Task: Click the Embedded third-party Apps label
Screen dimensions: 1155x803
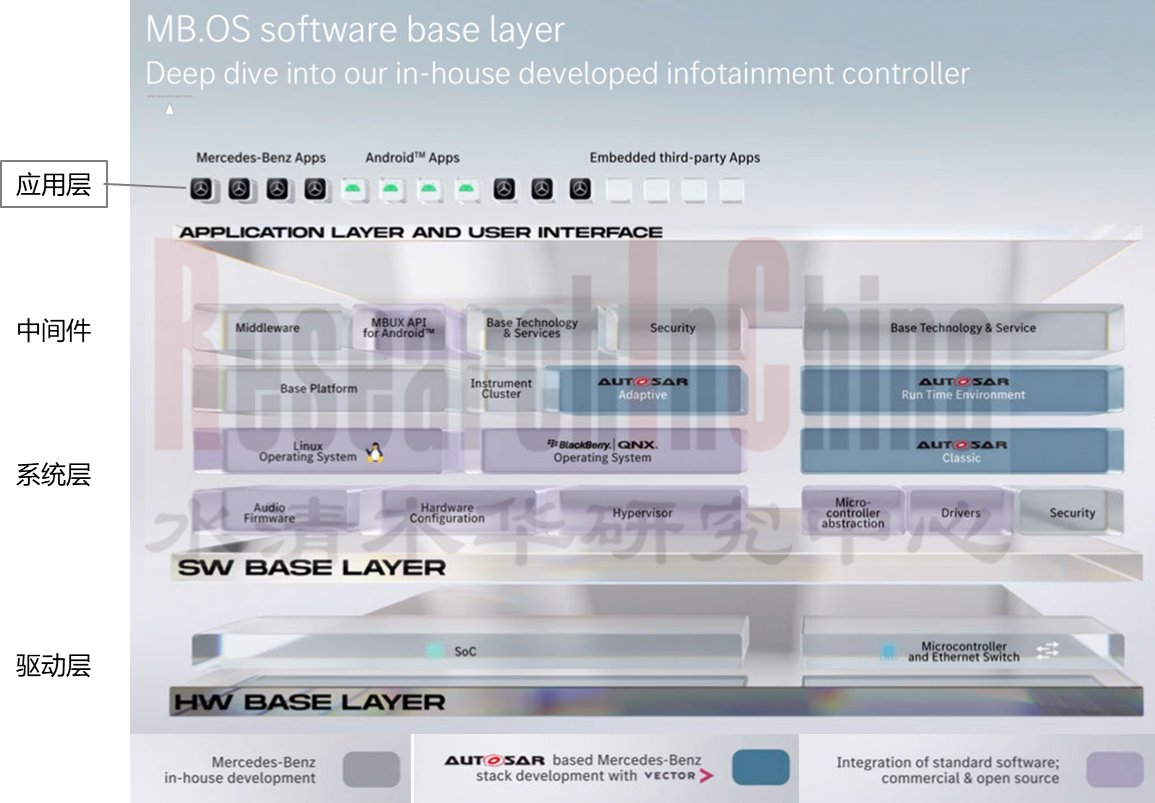Action: tap(675, 158)
